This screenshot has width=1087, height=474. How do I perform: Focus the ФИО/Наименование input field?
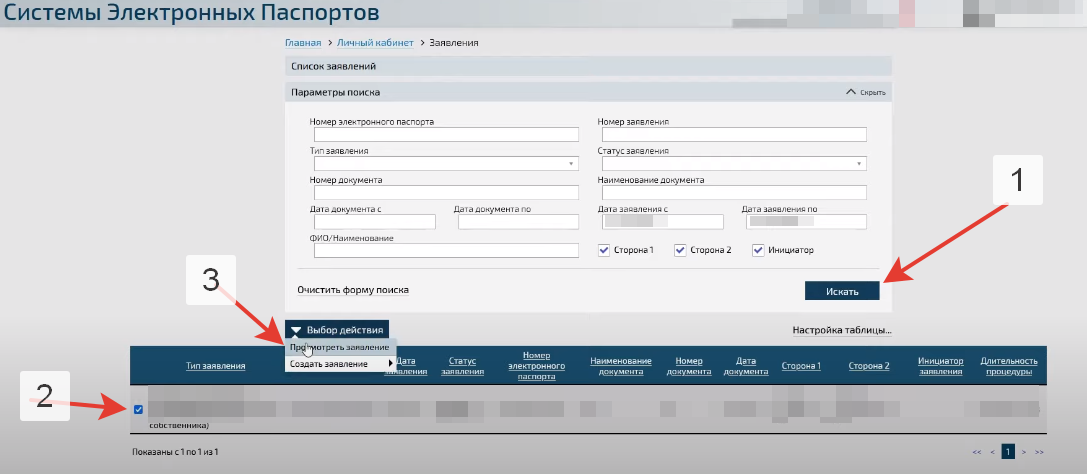pyautogui.click(x=446, y=251)
